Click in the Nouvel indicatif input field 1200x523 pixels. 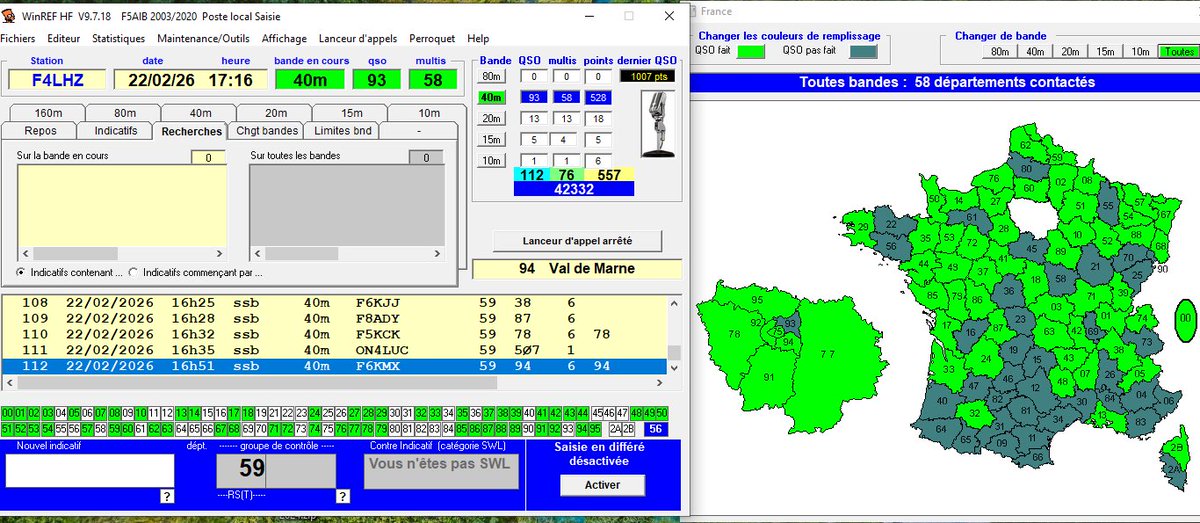click(x=89, y=469)
